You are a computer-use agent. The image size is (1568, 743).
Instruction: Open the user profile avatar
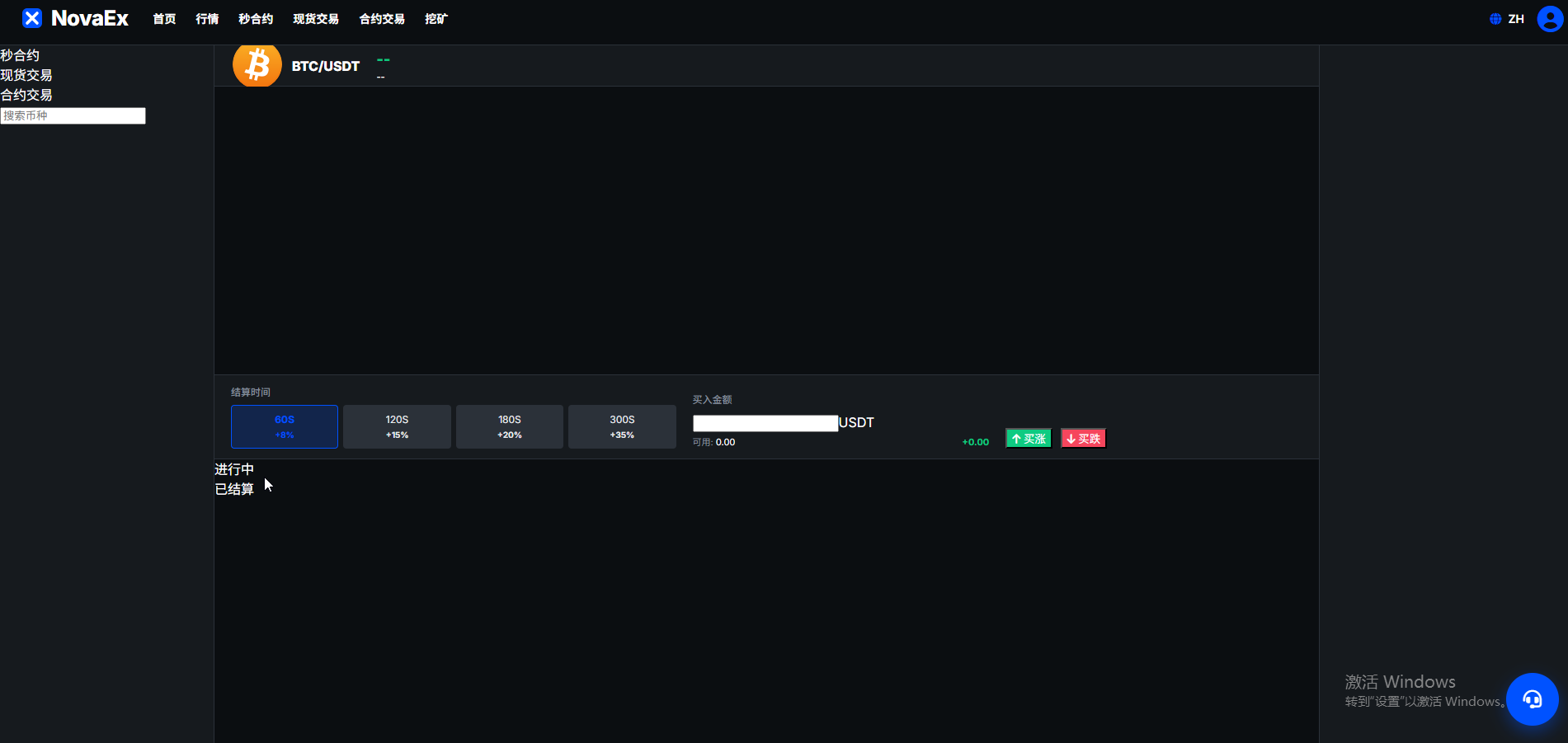tap(1550, 19)
